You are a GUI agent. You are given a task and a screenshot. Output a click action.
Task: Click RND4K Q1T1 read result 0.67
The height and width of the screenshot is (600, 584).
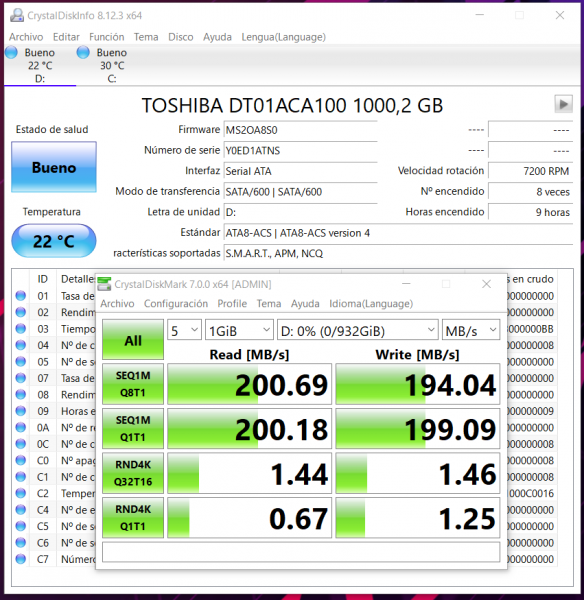click(250, 518)
